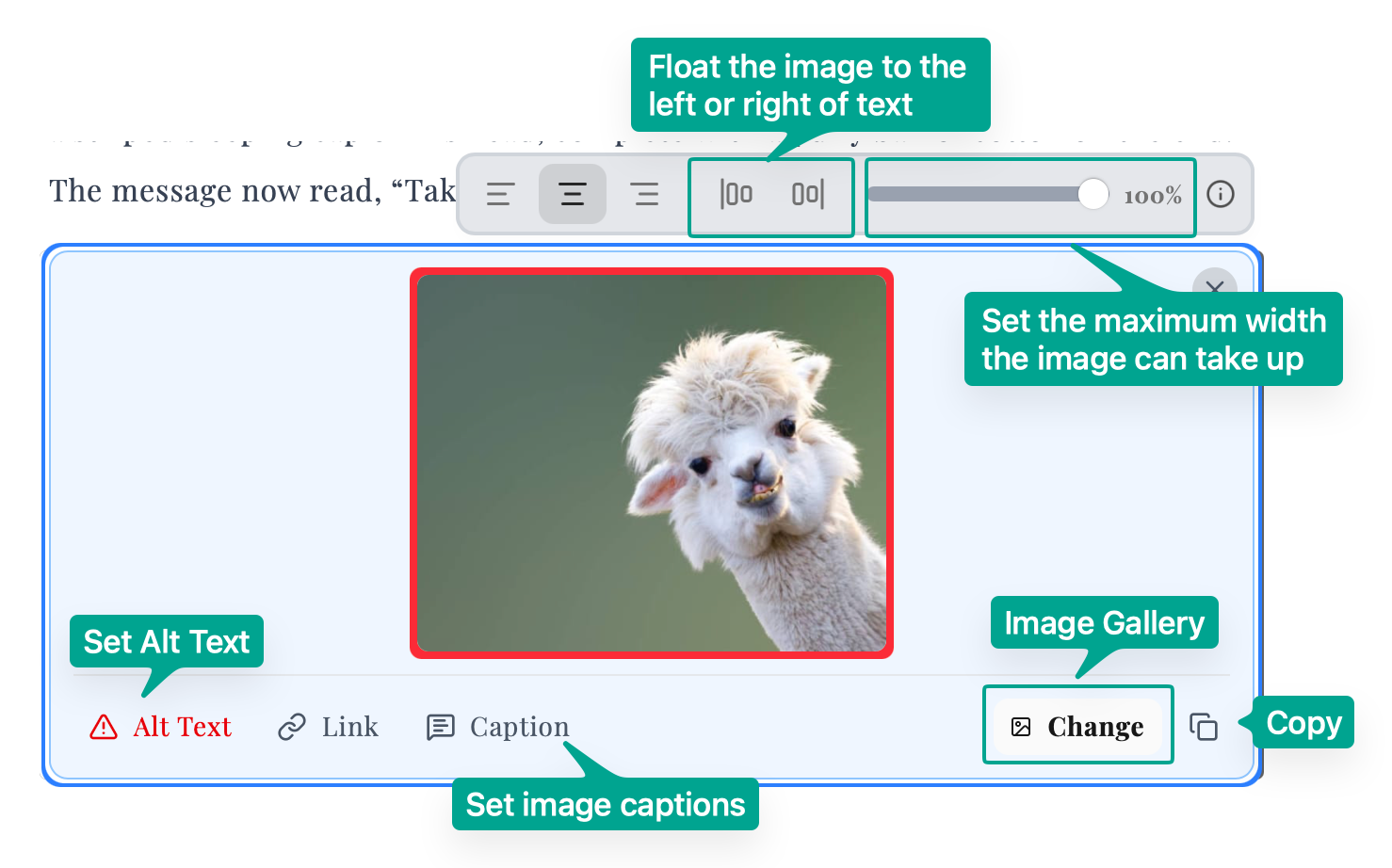Set alt text using the Alt Text label

[x=181, y=726]
